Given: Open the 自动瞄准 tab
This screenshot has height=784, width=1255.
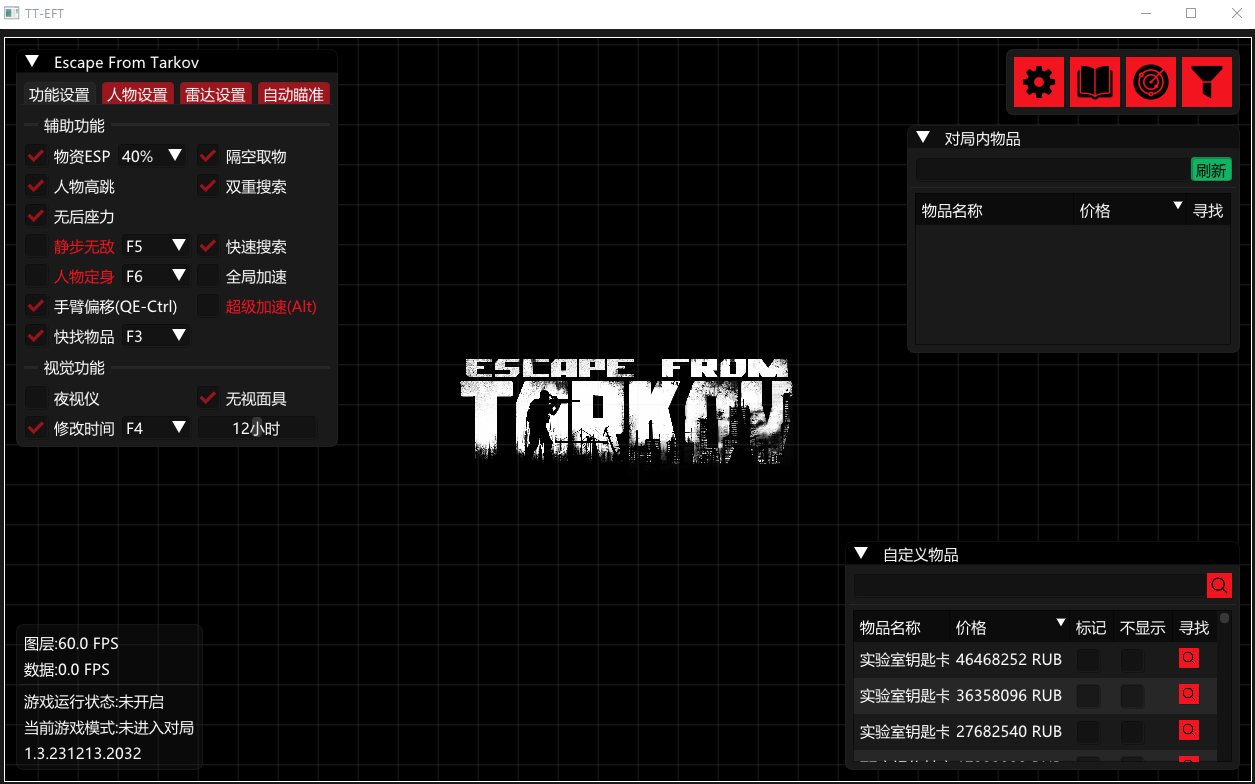Looking at the screenshot, I should [293, 95].
